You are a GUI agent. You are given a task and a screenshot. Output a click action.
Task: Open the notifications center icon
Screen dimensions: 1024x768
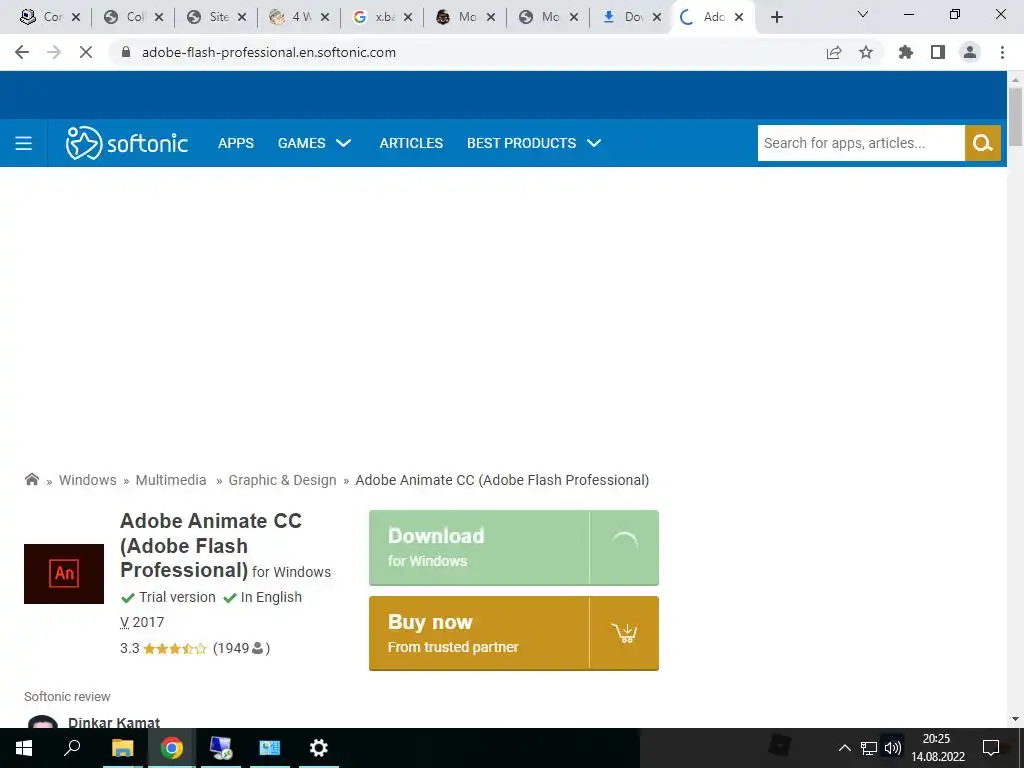[991, 748]
